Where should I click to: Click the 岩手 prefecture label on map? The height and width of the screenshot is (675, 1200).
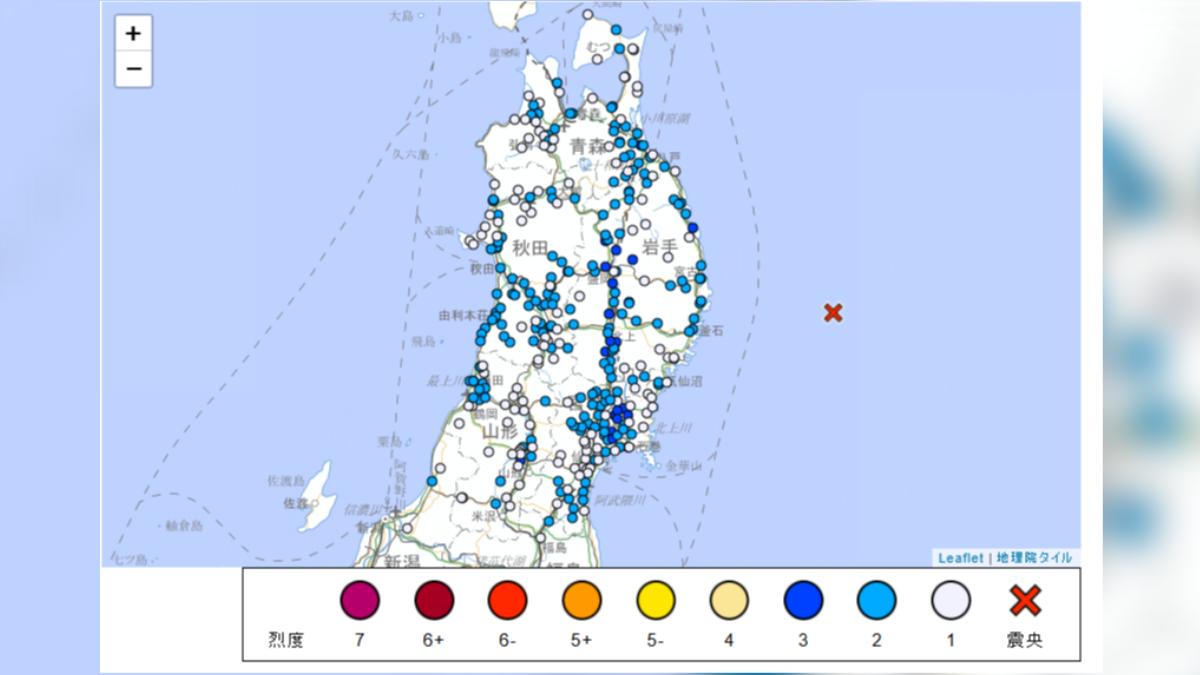[661, 246]
